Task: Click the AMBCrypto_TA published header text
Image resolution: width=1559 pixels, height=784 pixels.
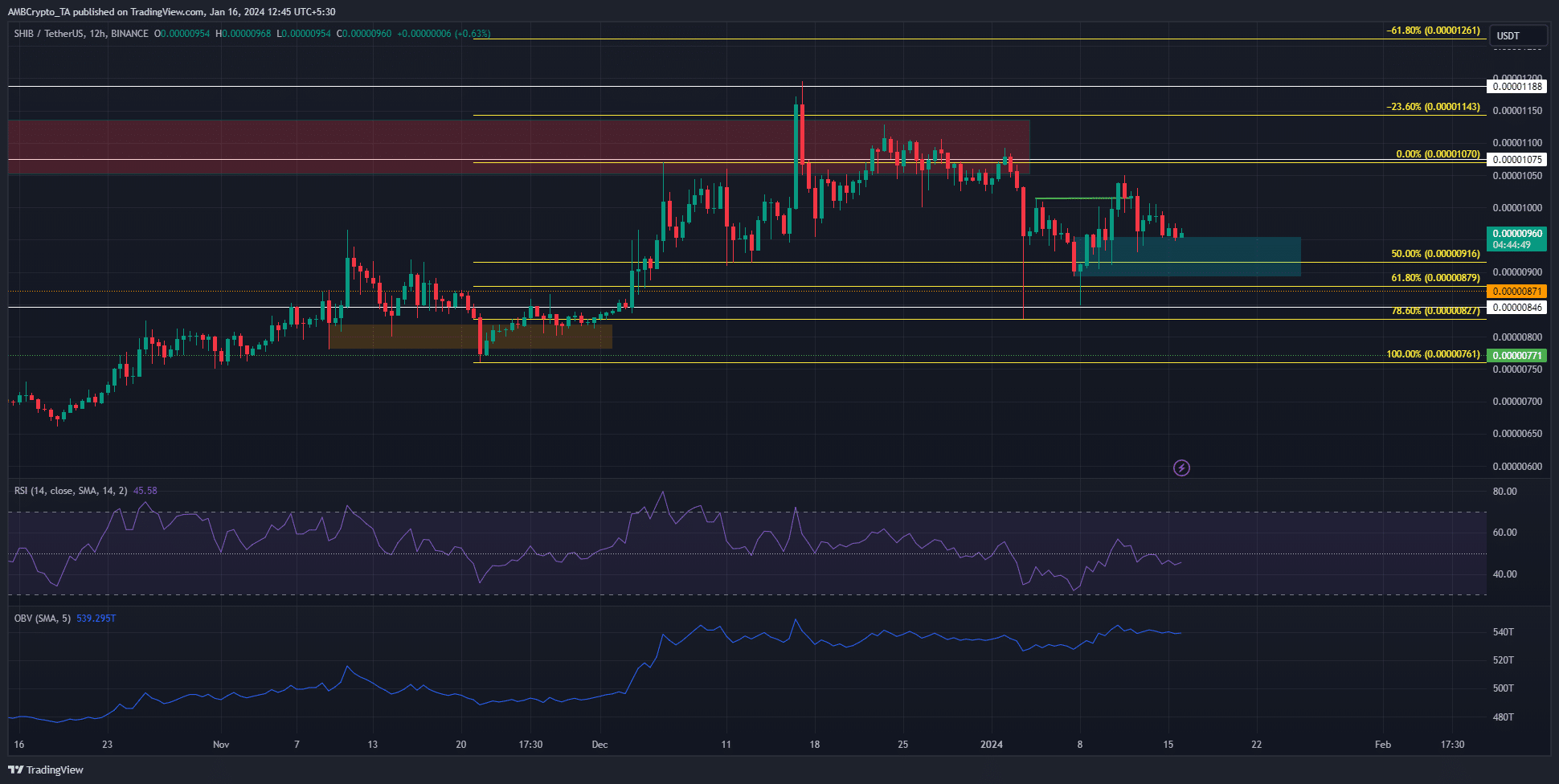Action: coord(171,12)
